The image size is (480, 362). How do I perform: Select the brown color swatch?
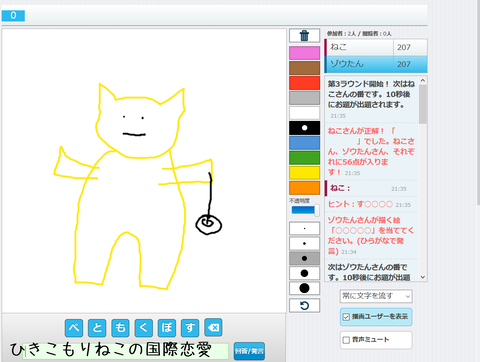coord(304,68)
